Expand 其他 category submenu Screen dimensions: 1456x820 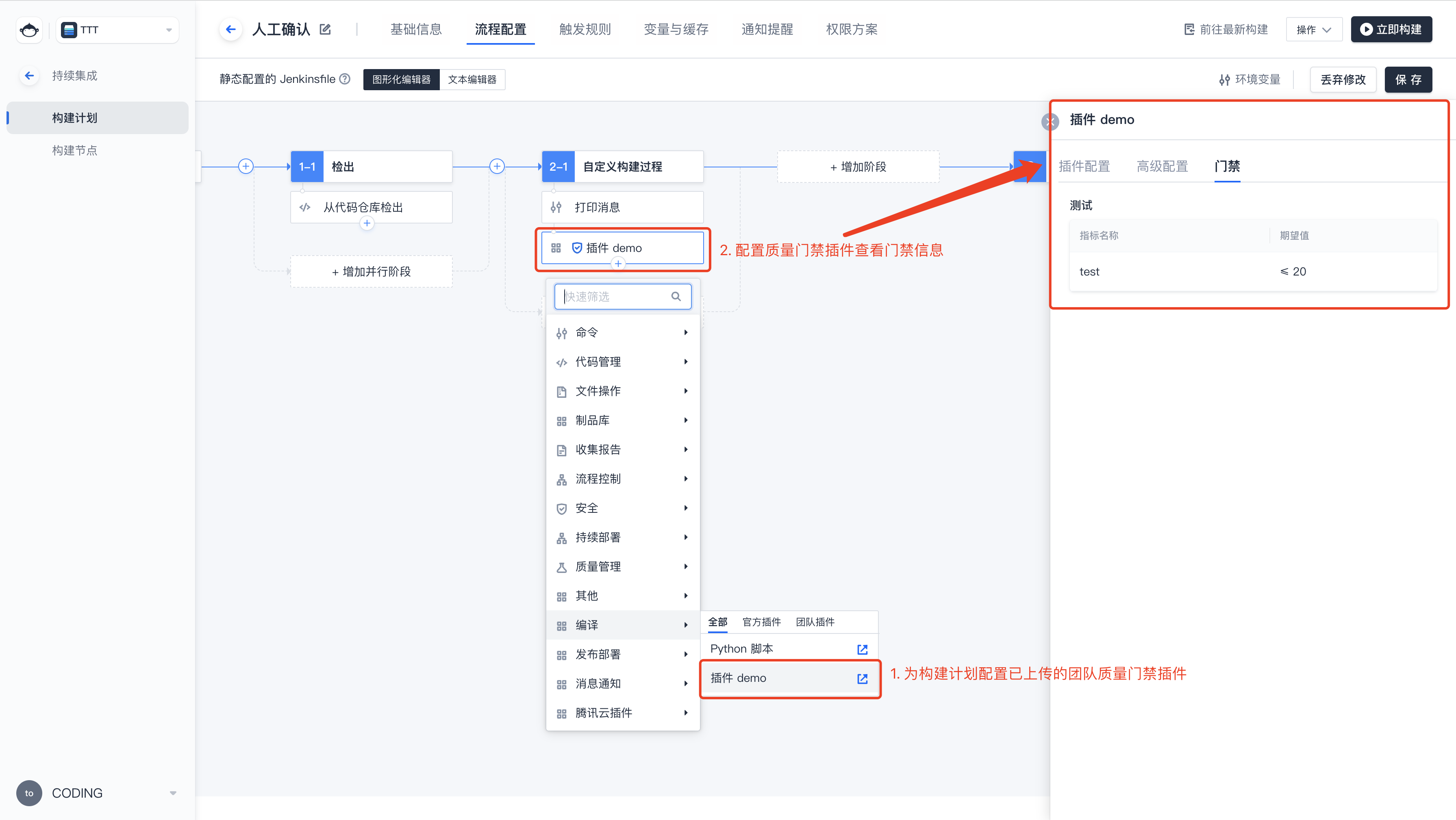click(x=622, y=596)
